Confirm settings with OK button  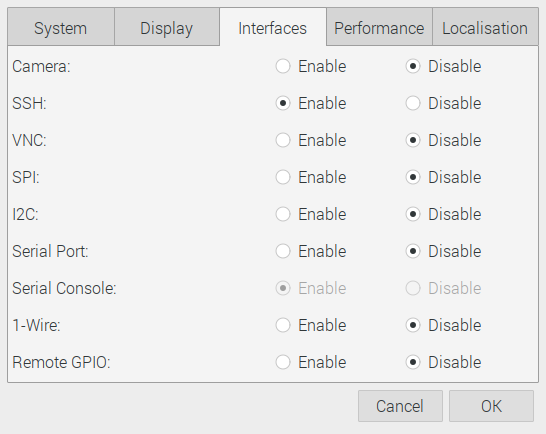point(491,406)
